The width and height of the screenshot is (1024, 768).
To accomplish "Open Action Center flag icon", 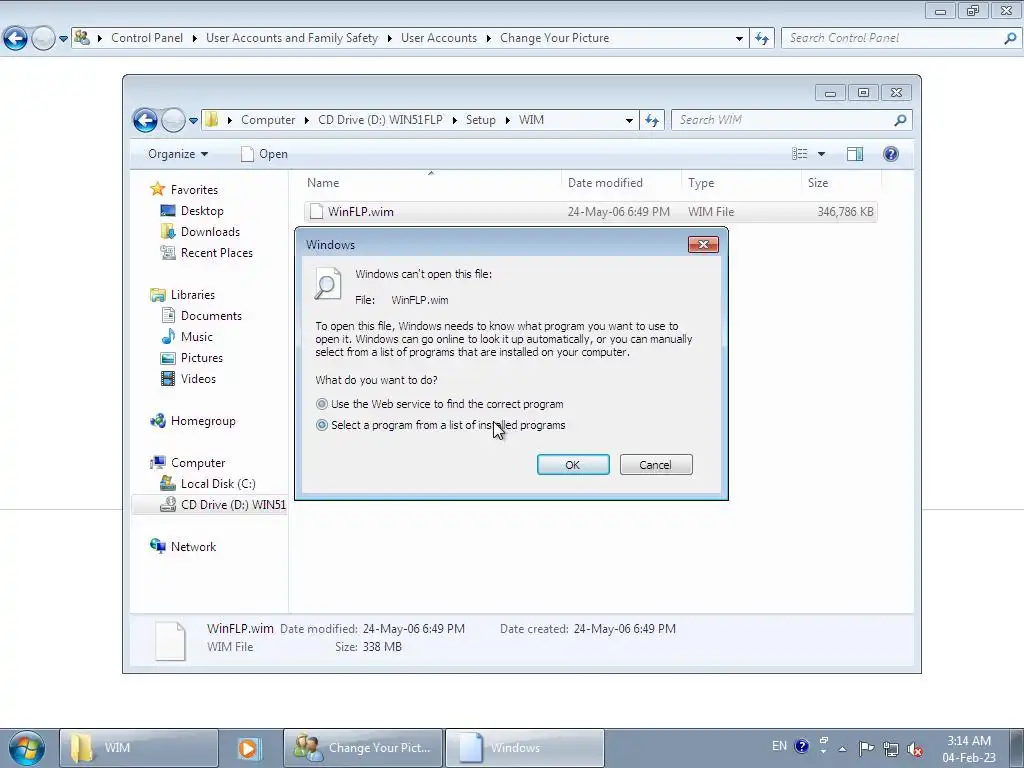I will [867, 748].
